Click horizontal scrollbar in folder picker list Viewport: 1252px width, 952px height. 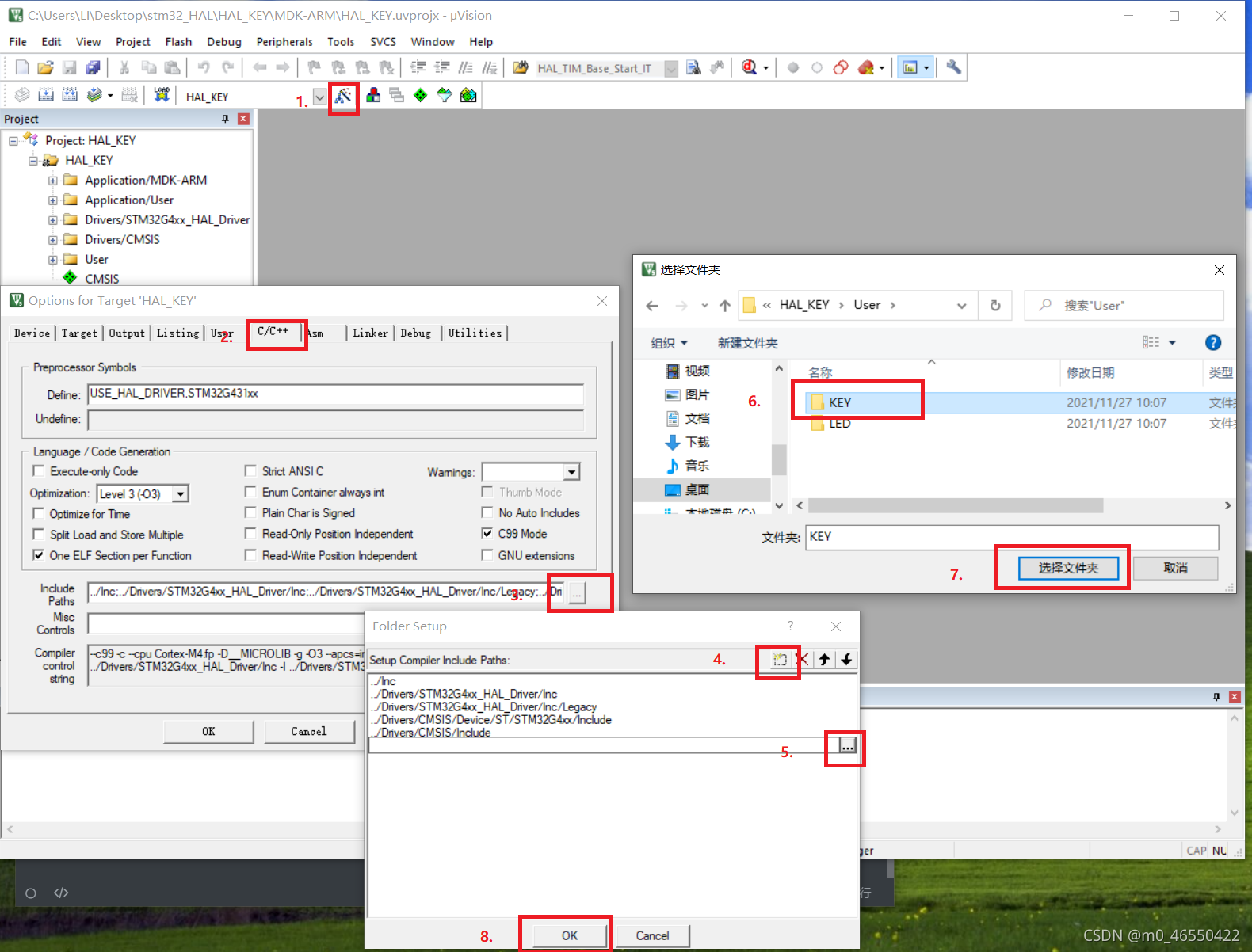tap(955, 505)
